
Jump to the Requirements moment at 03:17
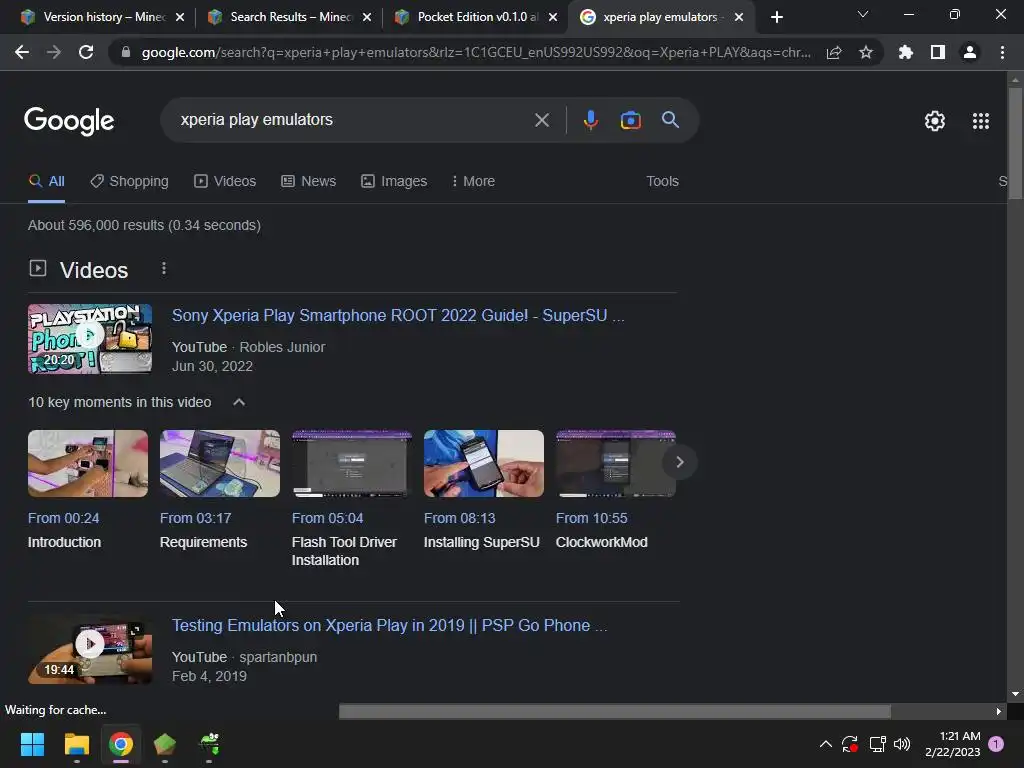(203, 530)
